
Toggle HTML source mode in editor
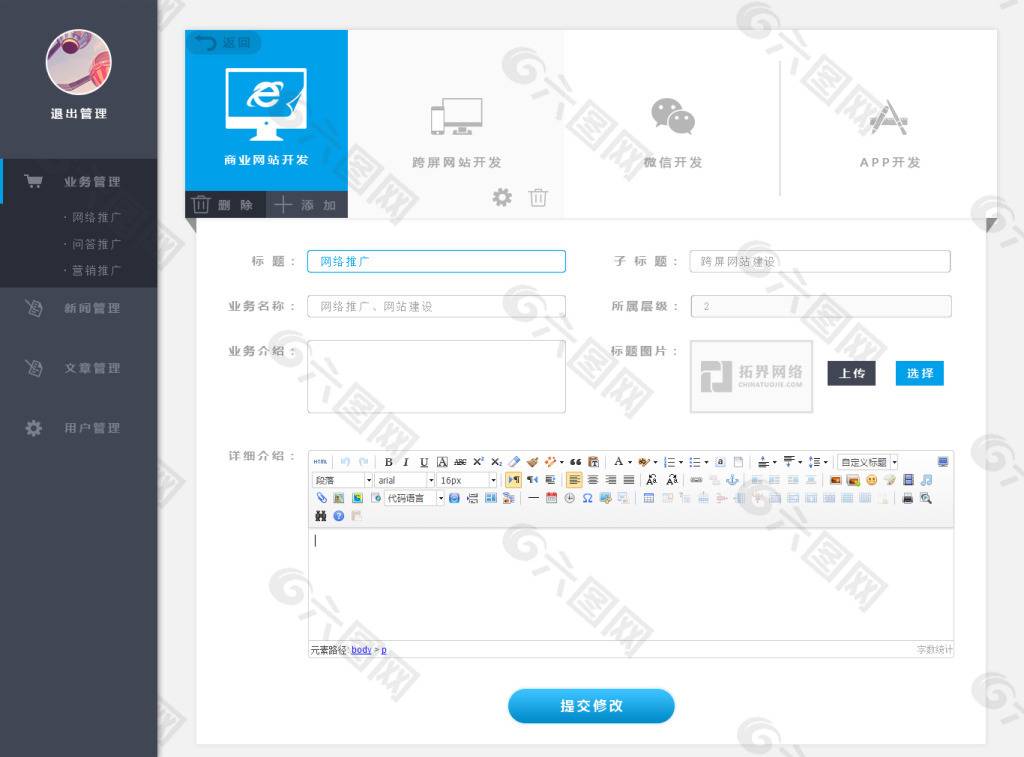[320, 462]
